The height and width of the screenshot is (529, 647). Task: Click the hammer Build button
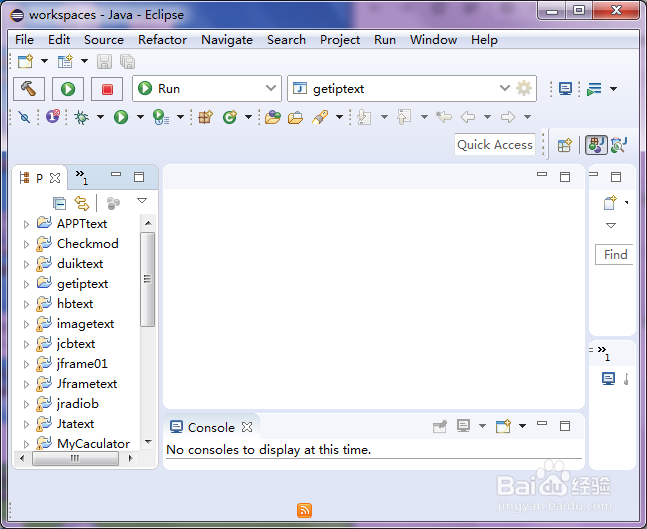tap(28, 89)
